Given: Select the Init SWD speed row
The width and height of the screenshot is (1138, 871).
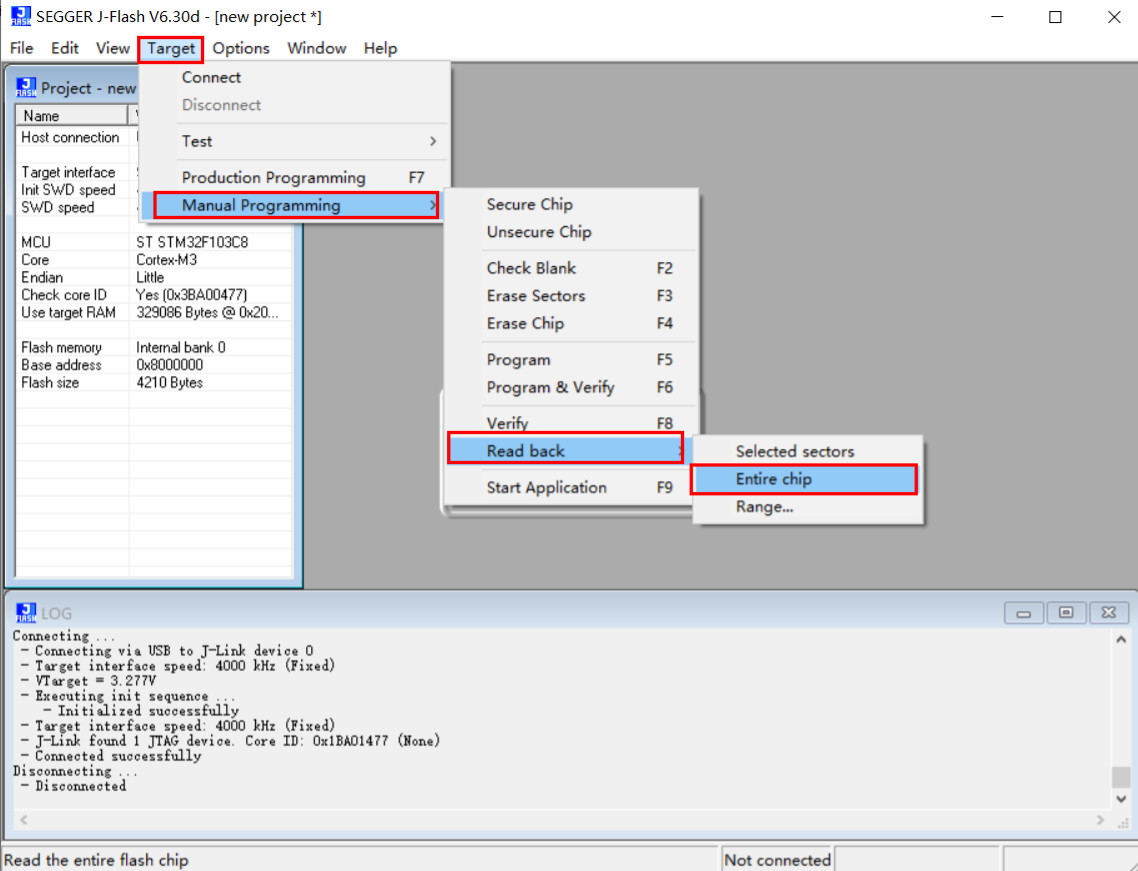Looking at the screenshot, I should tap(68, 189).
